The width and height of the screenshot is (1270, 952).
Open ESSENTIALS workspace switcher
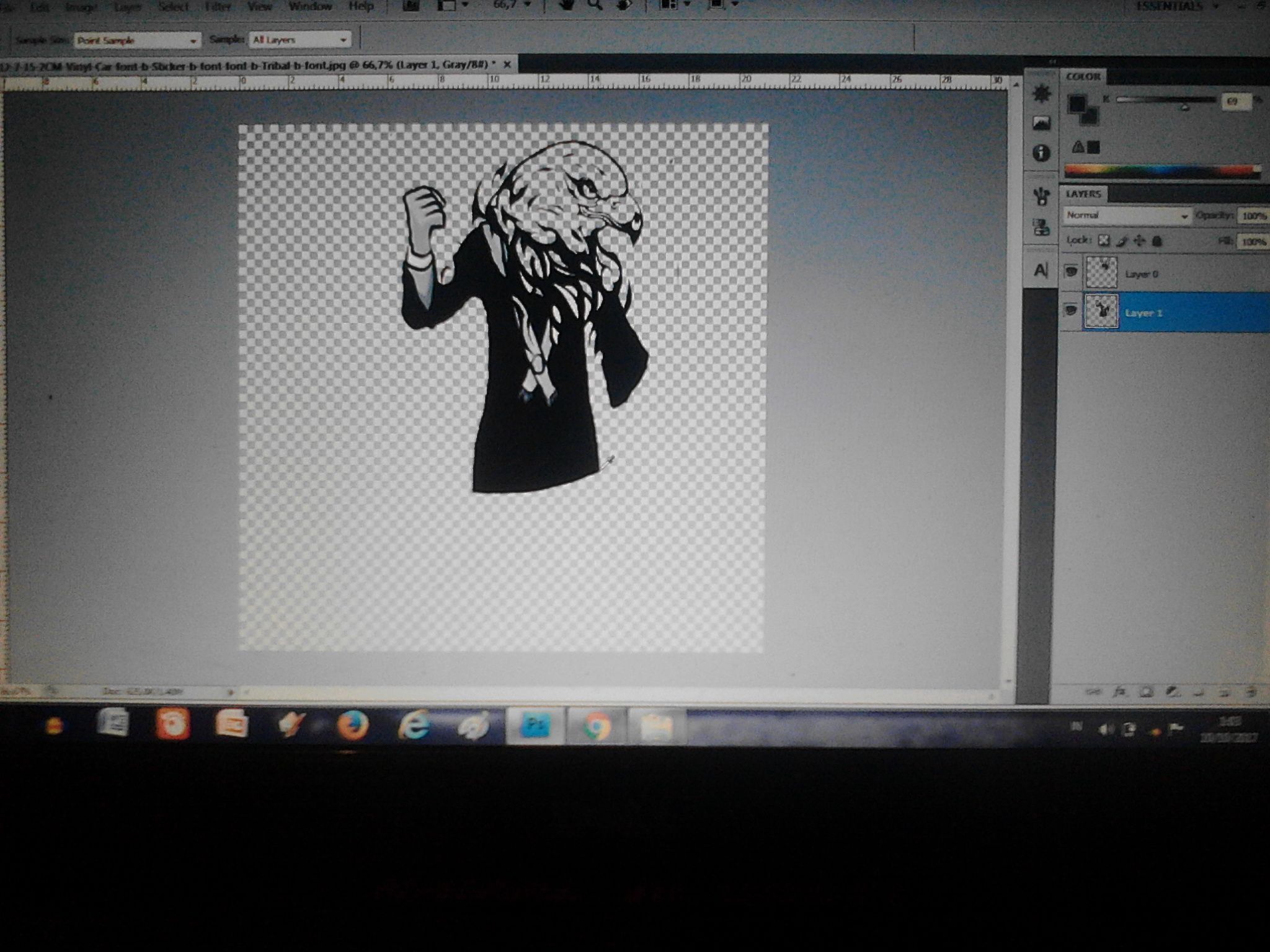(1177, 6)
